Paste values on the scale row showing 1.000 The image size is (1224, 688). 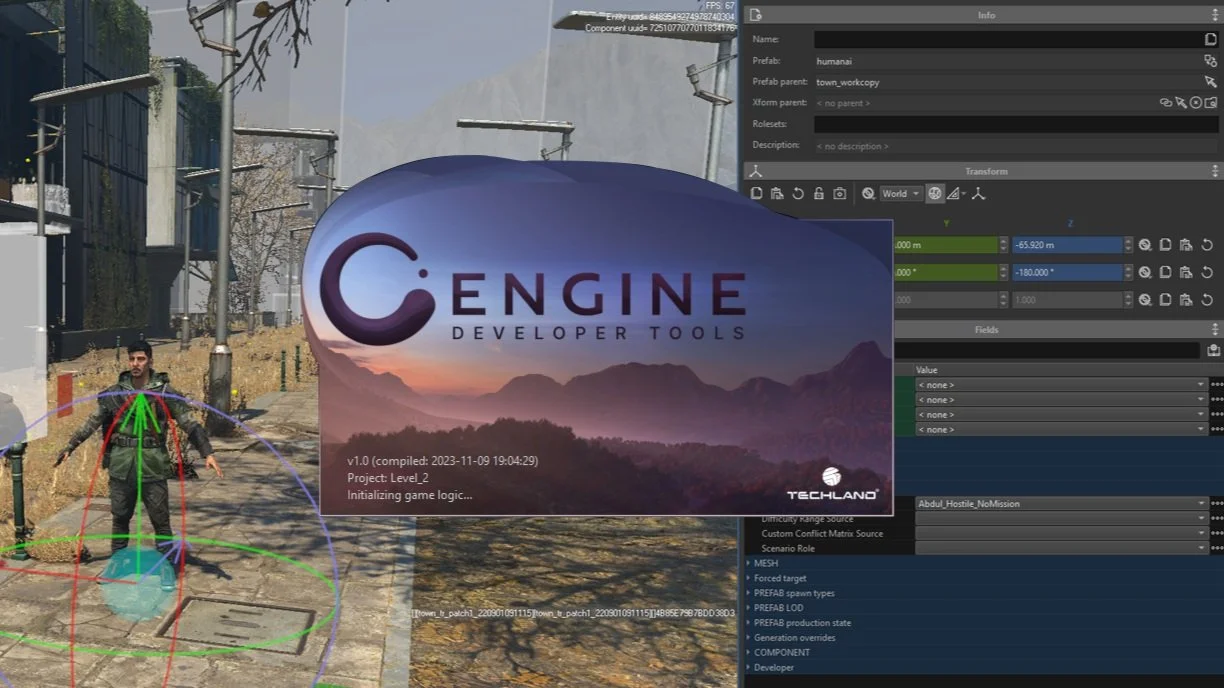pyautogui.click(x=1186, y=299)
